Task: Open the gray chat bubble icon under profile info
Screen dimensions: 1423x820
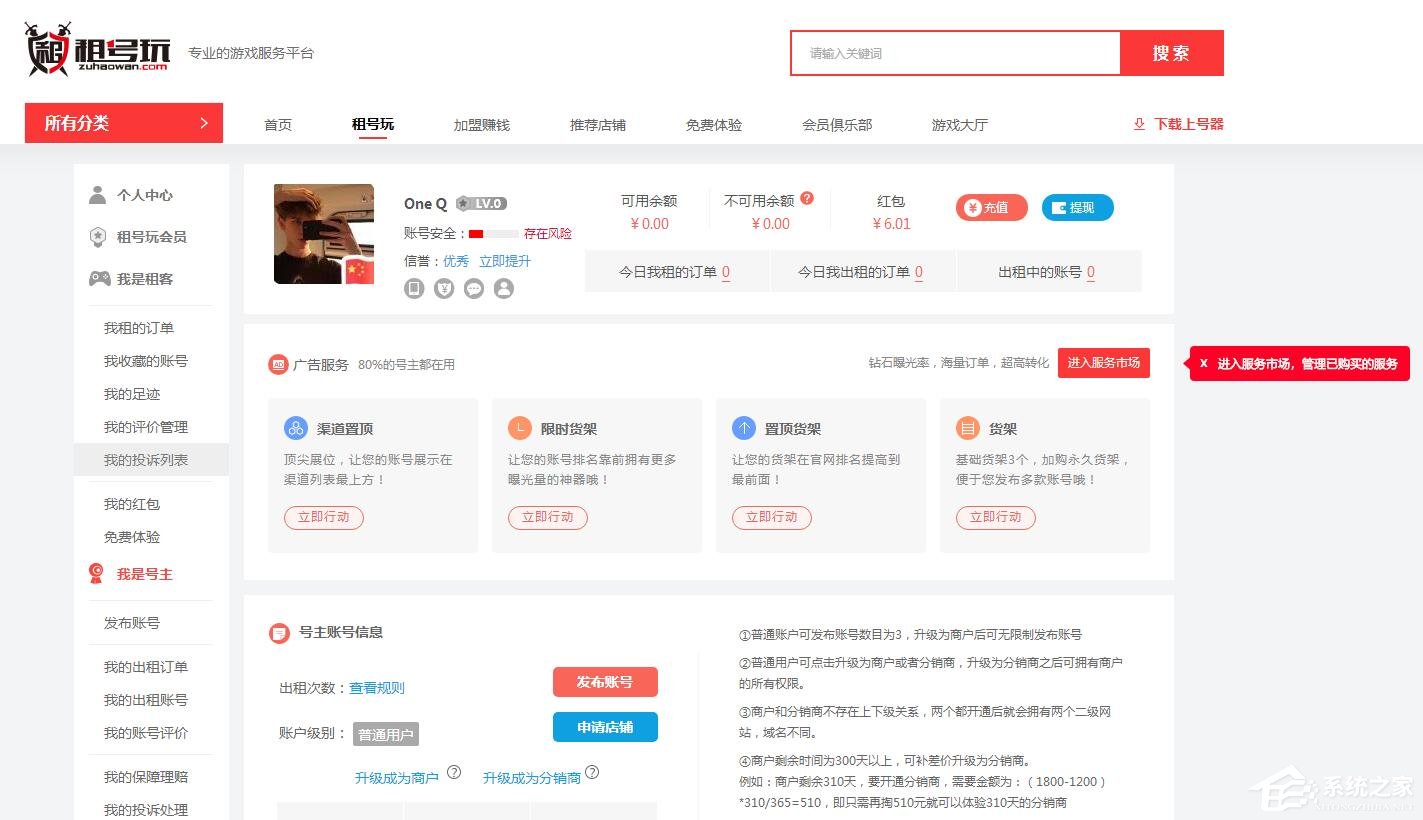Action: (473, 288)
